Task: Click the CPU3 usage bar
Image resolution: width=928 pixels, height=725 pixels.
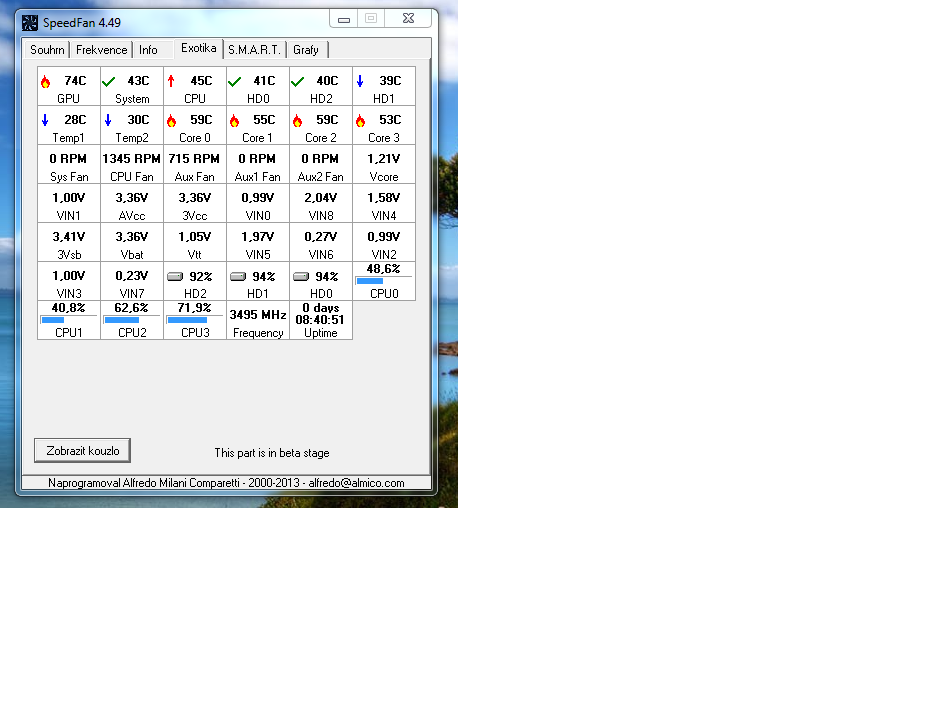Action: 195,320
